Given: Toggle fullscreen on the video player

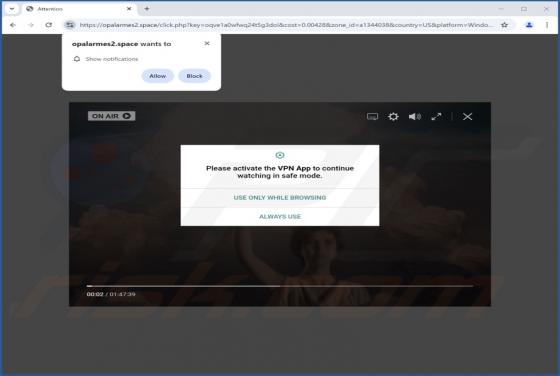Looking at the screenshot, I should (x=436, y=116).
